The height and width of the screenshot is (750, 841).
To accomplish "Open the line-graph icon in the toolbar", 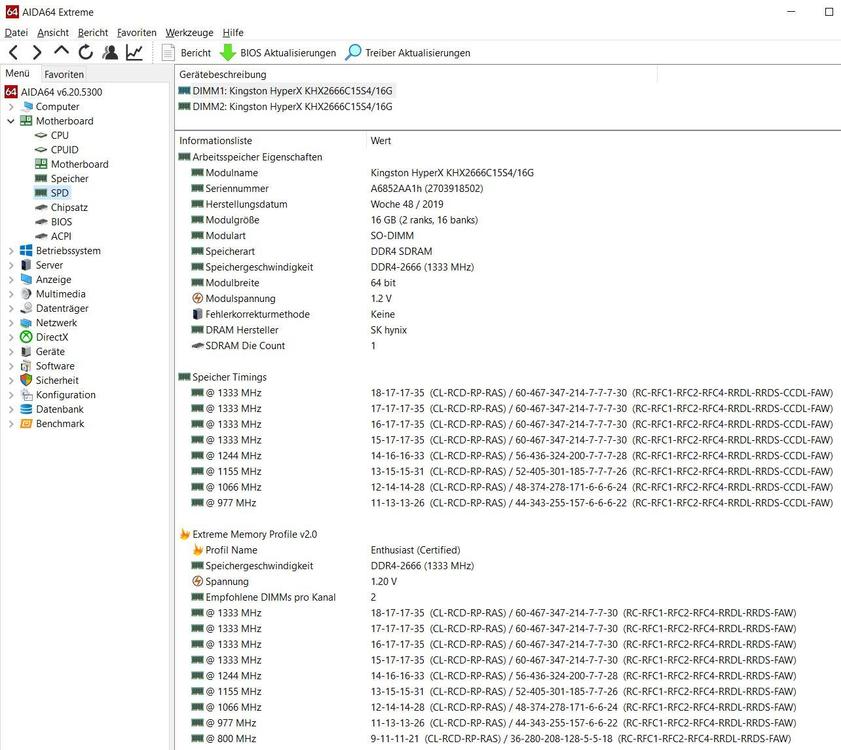I will 134,53.
